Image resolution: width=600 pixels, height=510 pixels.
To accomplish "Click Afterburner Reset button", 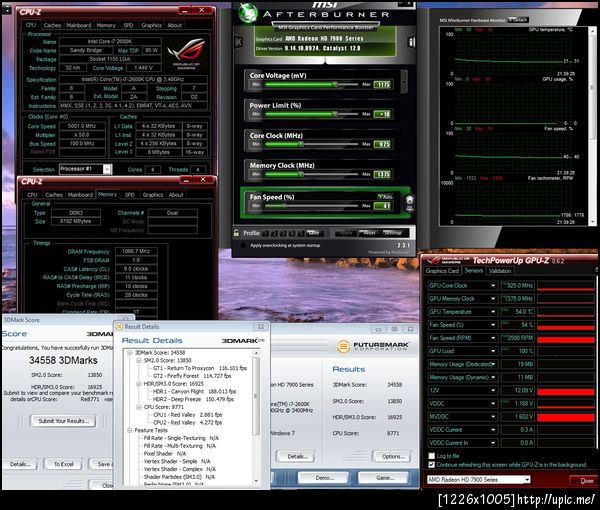I will [x=369, y=233].
